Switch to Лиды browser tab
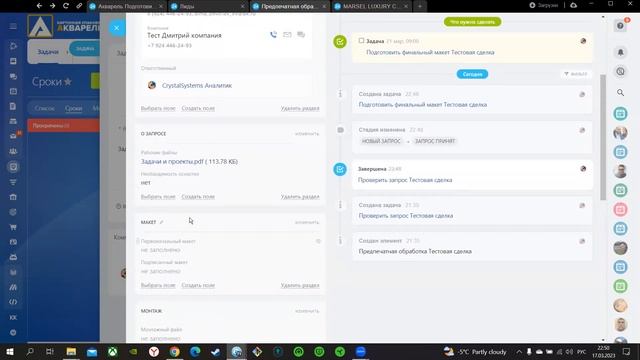Image resolution: width=640 pixels, height=360 pixels. pos(208,6)
